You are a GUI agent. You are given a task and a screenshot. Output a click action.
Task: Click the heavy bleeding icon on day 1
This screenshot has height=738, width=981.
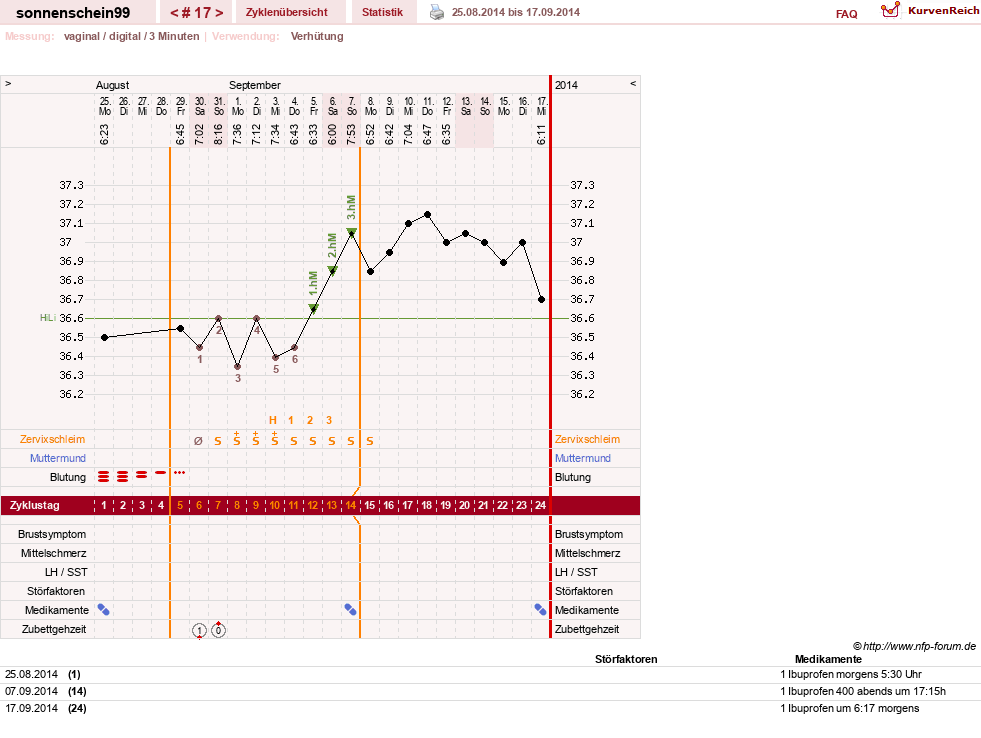coord(104,477)
